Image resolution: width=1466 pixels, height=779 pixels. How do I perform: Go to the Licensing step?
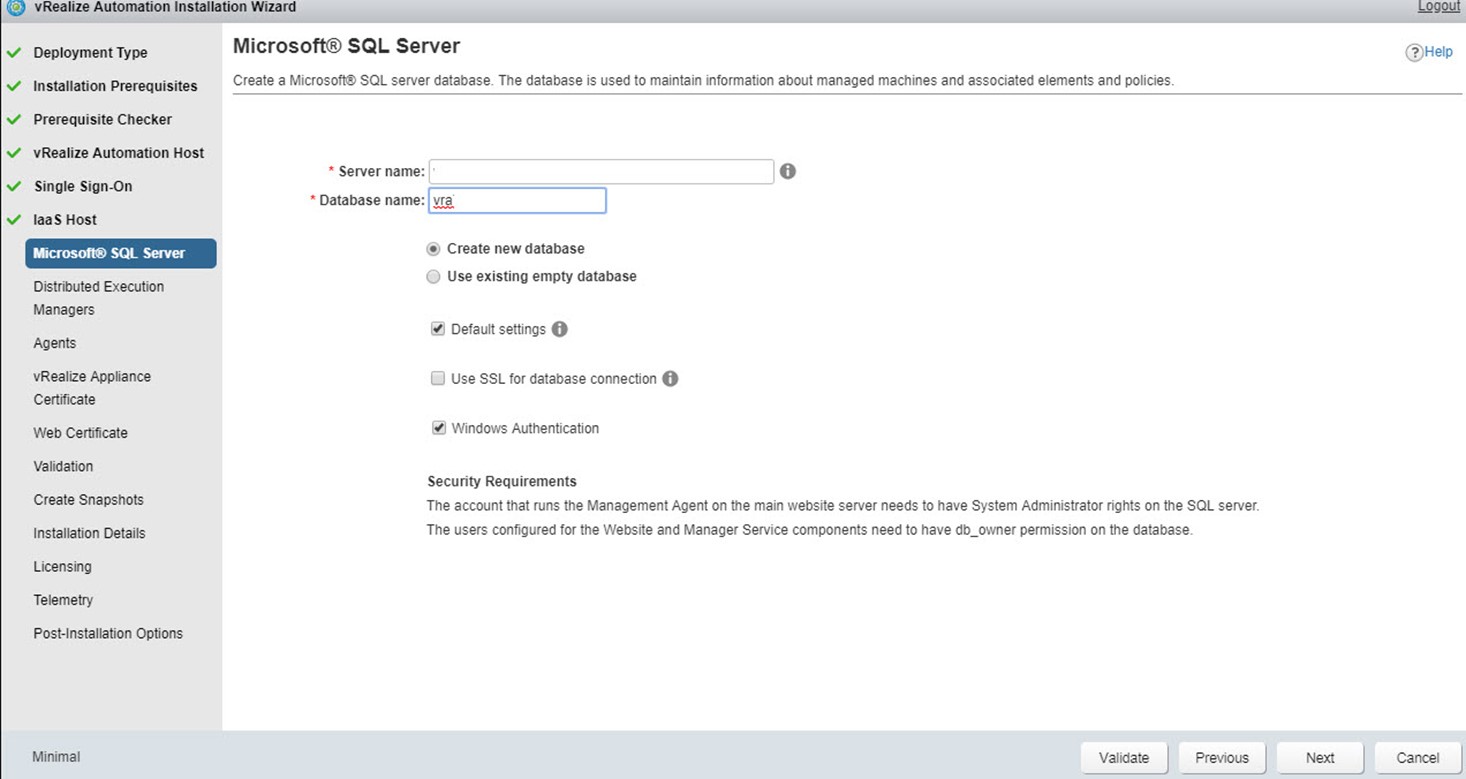tap(62, 567)
